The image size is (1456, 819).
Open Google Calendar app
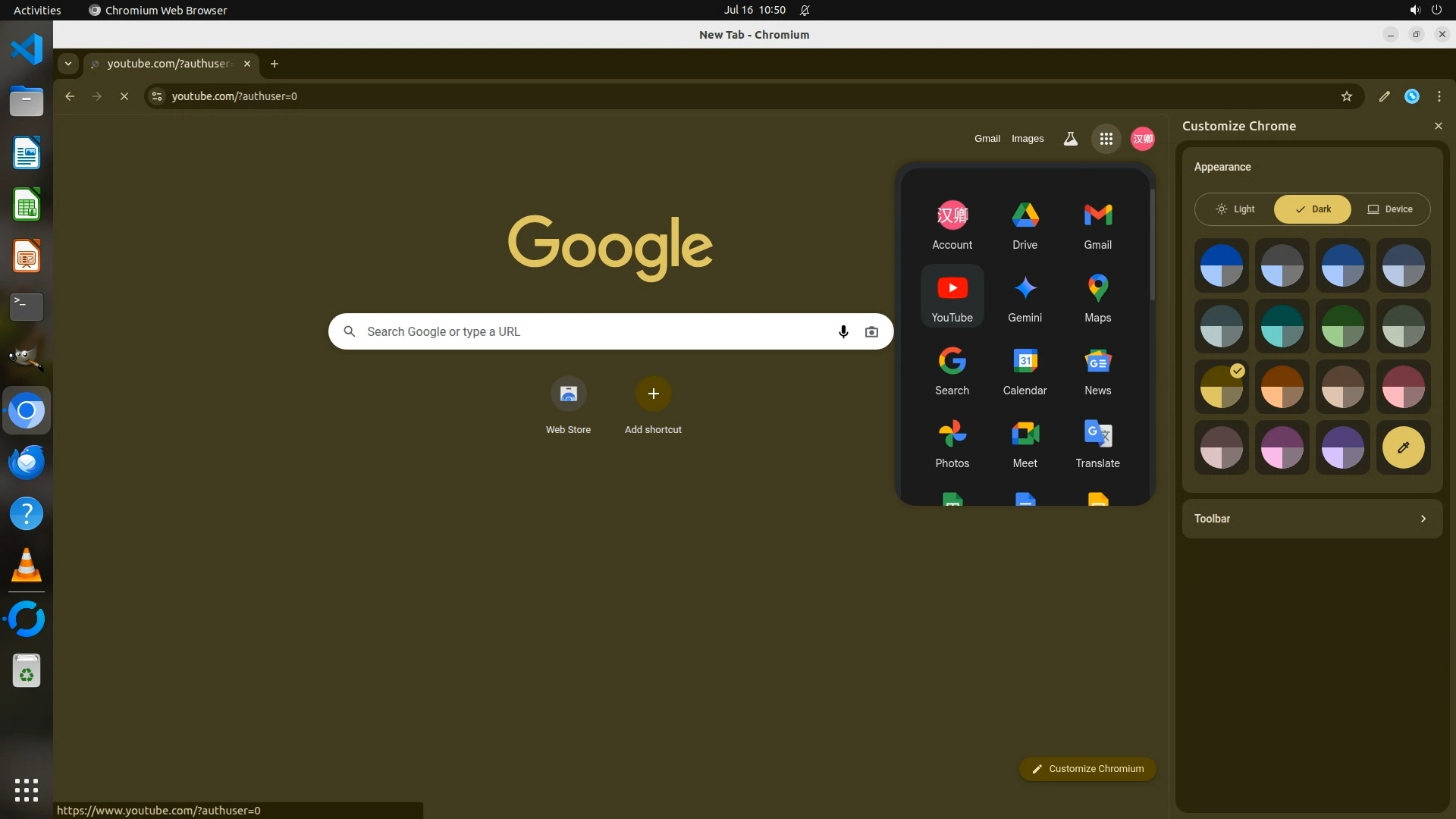click(x=1025, y=370)
